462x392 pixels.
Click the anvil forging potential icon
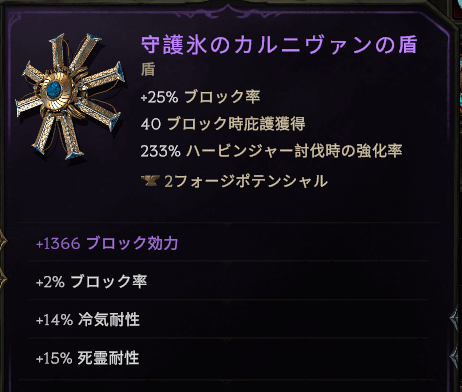150,181
